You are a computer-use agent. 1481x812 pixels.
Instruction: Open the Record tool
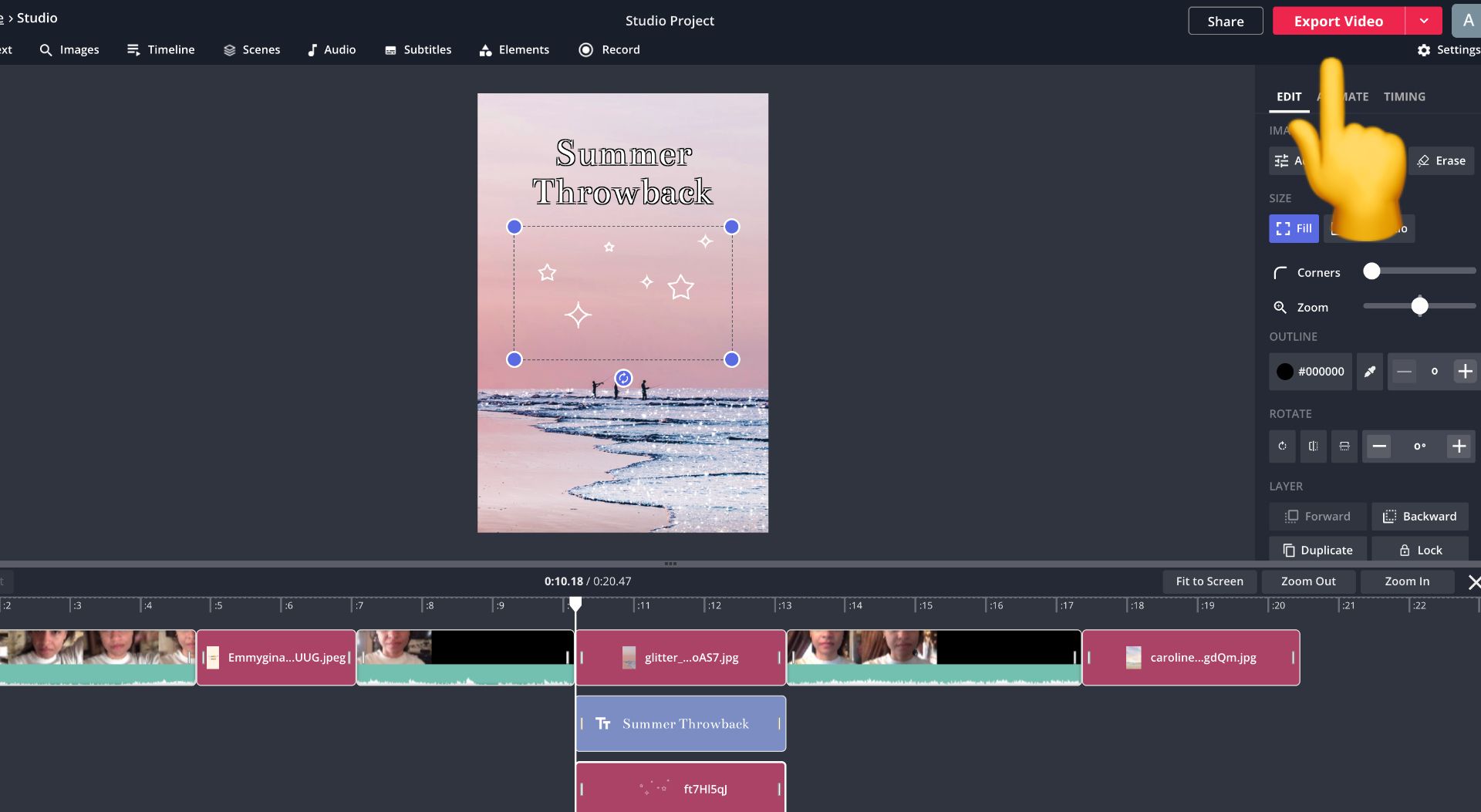coord(609,50)
